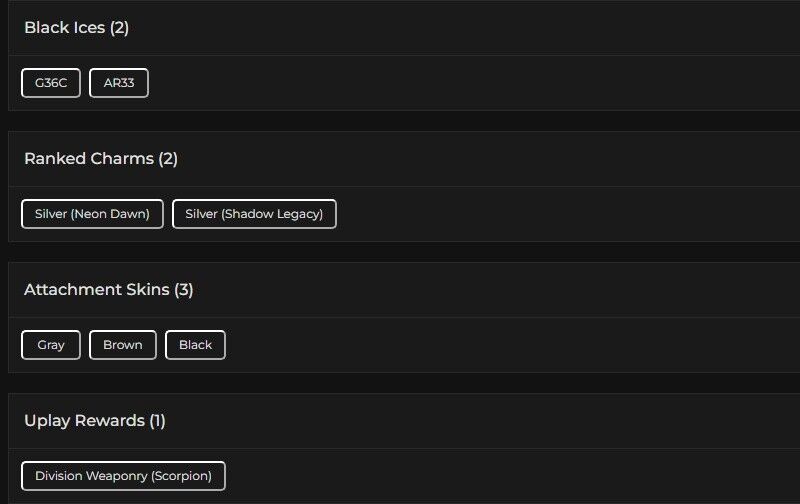Click the G36C black ice tag
Viewport: 800px width, 504px height.
point(51,83)
